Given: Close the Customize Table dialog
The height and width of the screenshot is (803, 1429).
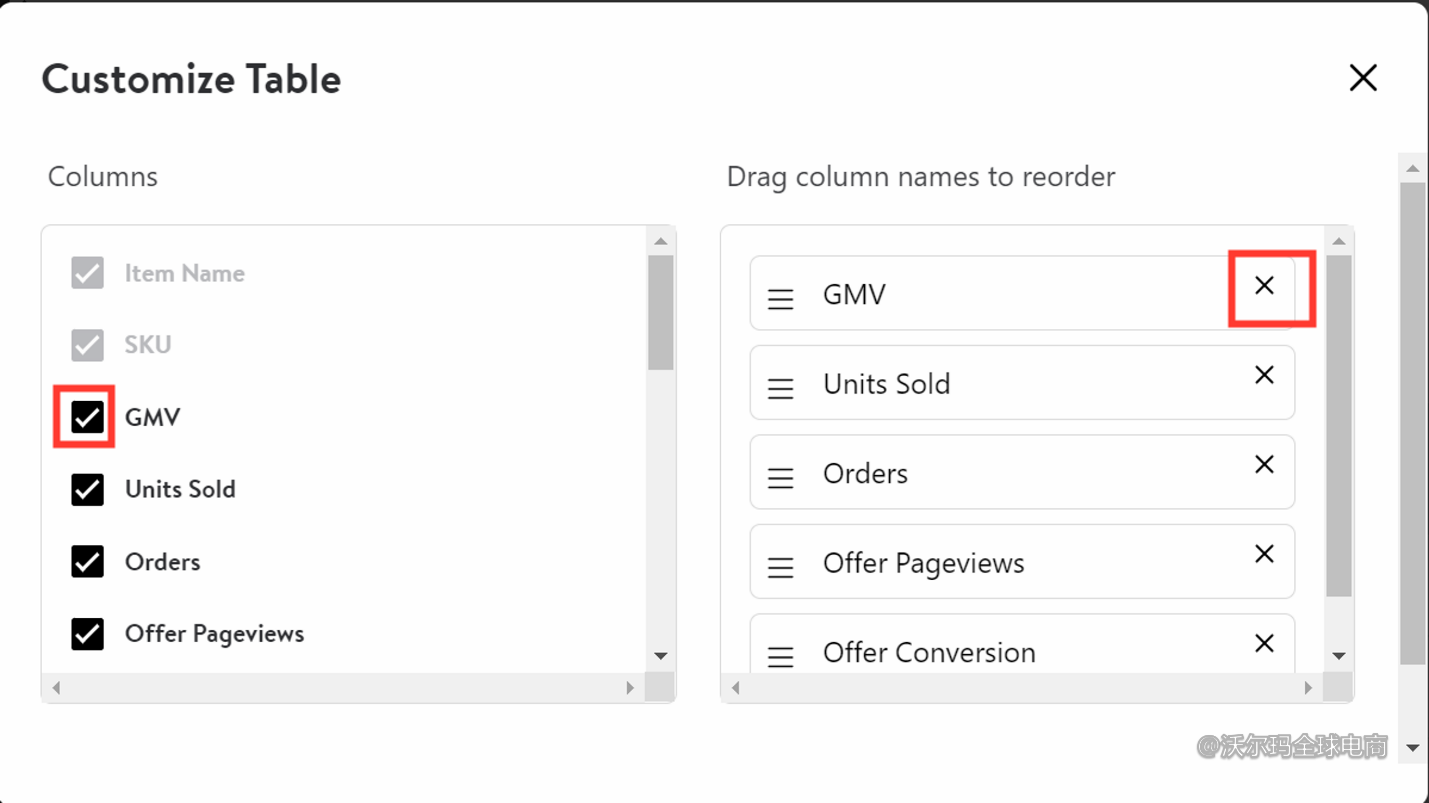Looking at the screenshot, I should (1363, 78).
